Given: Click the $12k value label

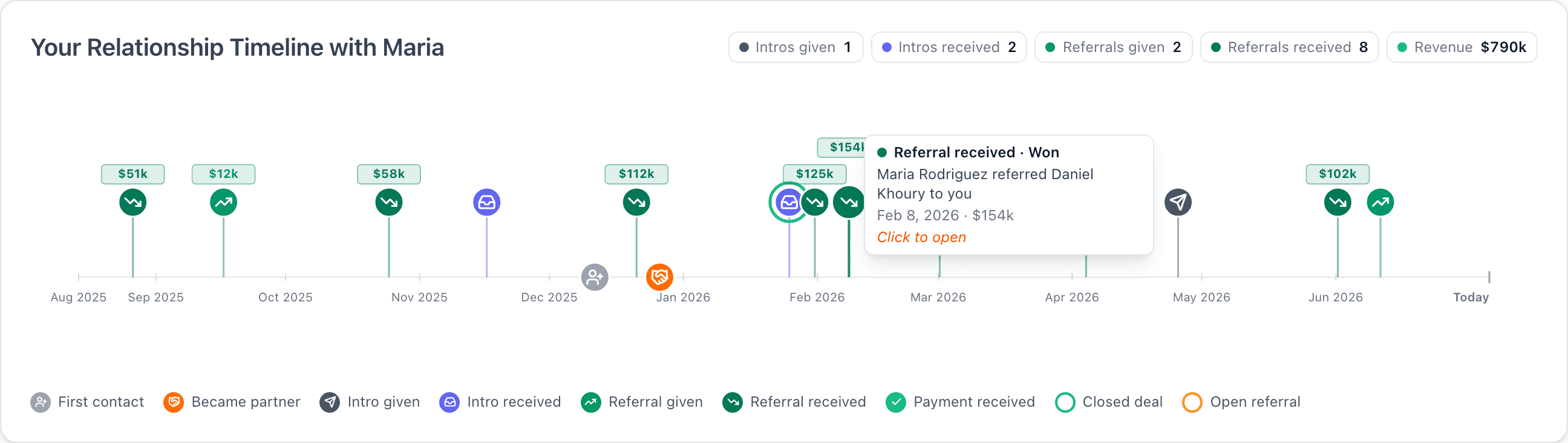Looking at the screenshot, I should 223,174.
